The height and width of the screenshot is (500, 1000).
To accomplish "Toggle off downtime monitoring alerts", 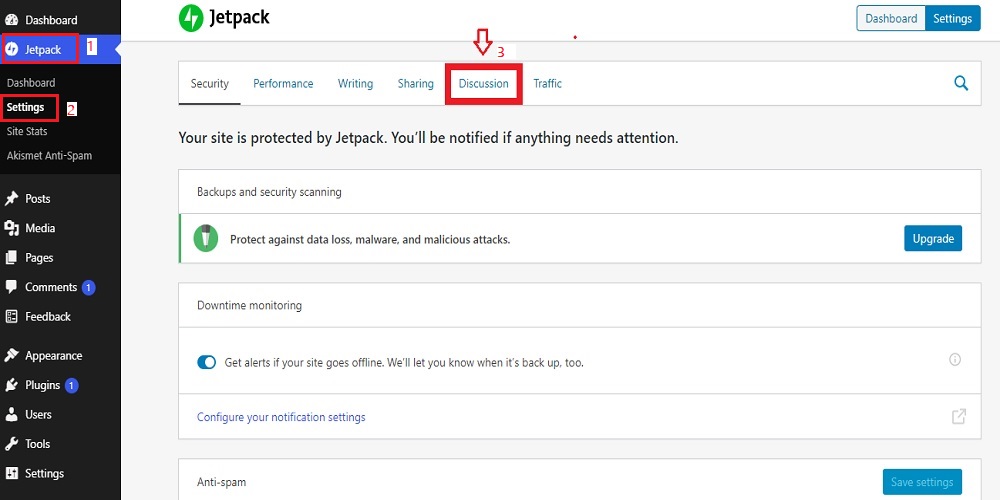I will 207,362.
